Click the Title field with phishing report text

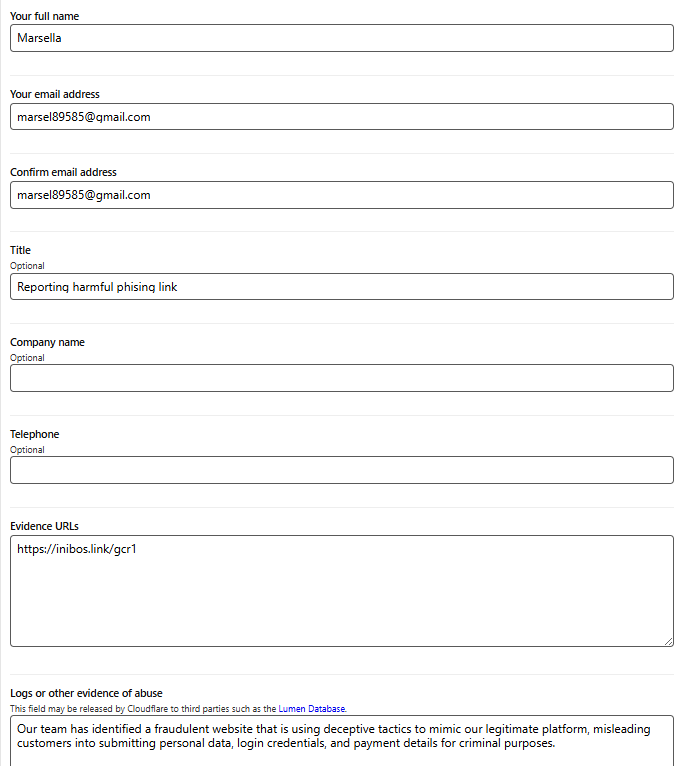click(341, 287)
